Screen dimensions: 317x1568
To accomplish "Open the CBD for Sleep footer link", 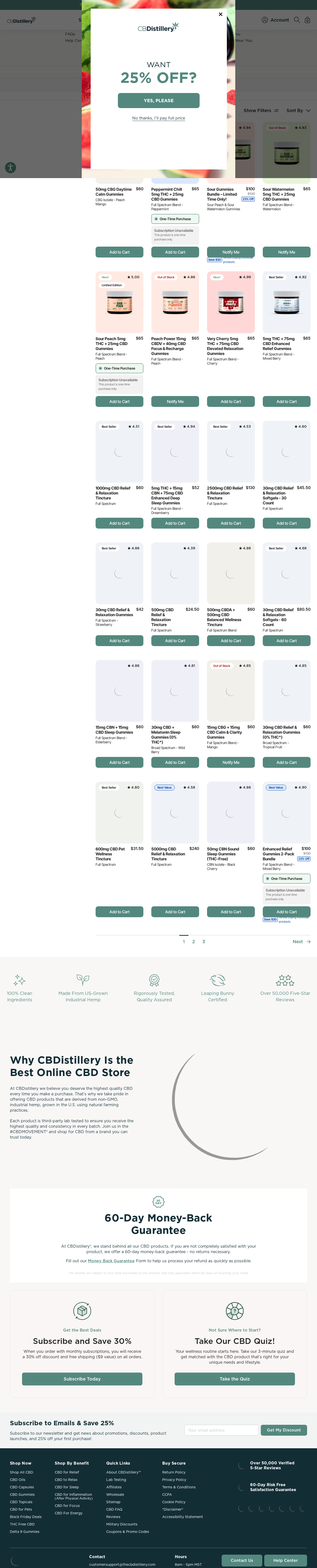I will tap(66, 1487).
